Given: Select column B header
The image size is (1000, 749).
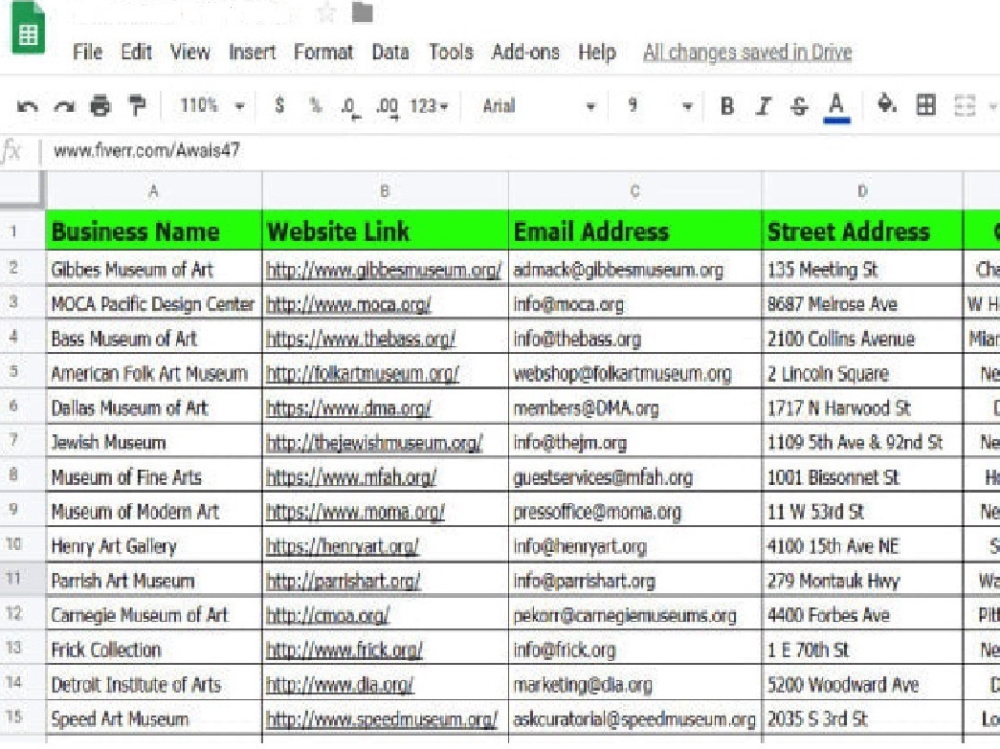Looking at the screenshot, I should pos(385,191).
